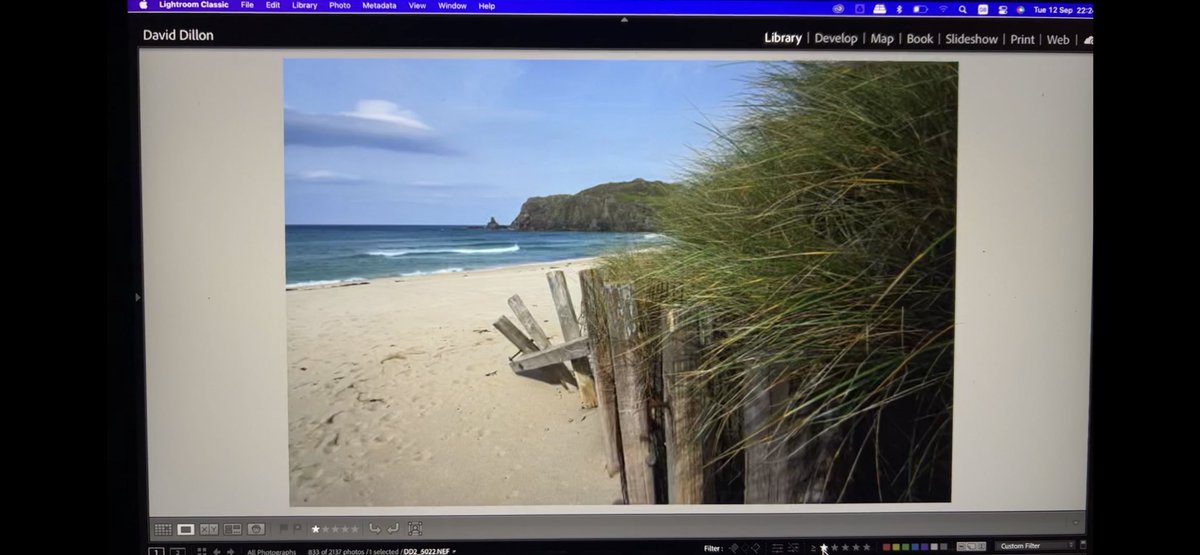The height and width of the screenshot is (555, 1200).
Task: Flag the photo as a pick
Action: [x=283, y=528]
